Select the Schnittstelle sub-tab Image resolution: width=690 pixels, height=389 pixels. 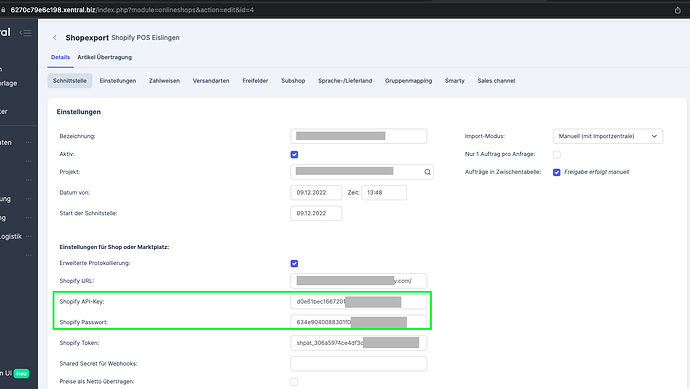pos(70,81)
